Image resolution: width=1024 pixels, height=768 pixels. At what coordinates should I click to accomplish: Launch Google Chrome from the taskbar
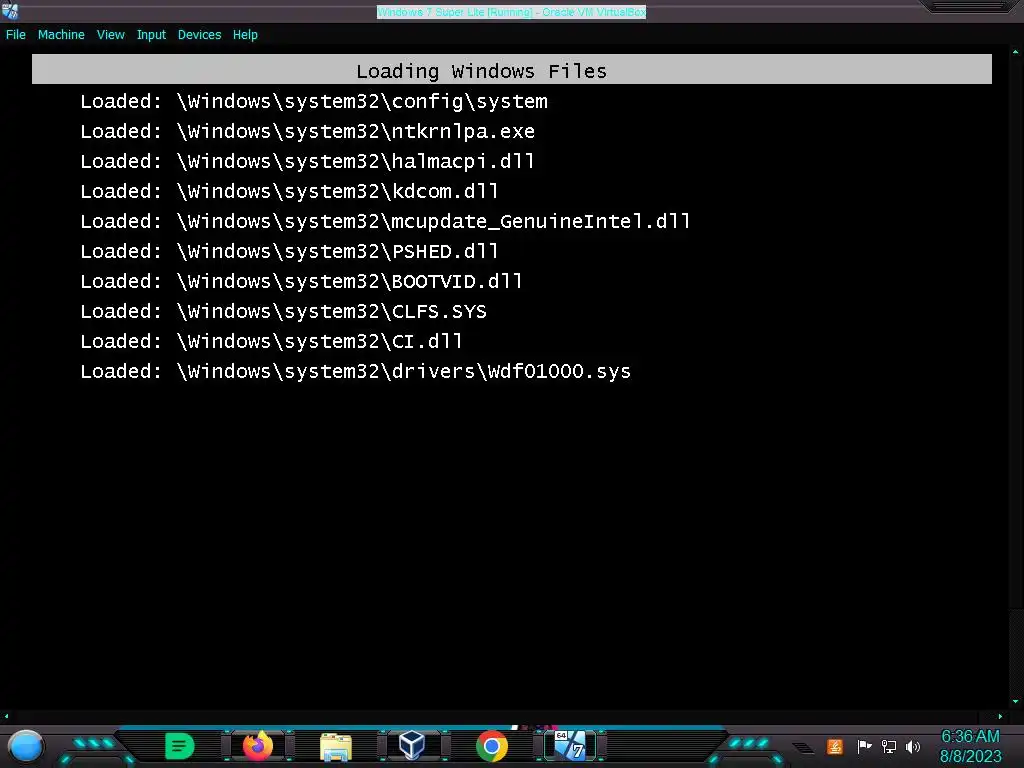pos(492,746)
